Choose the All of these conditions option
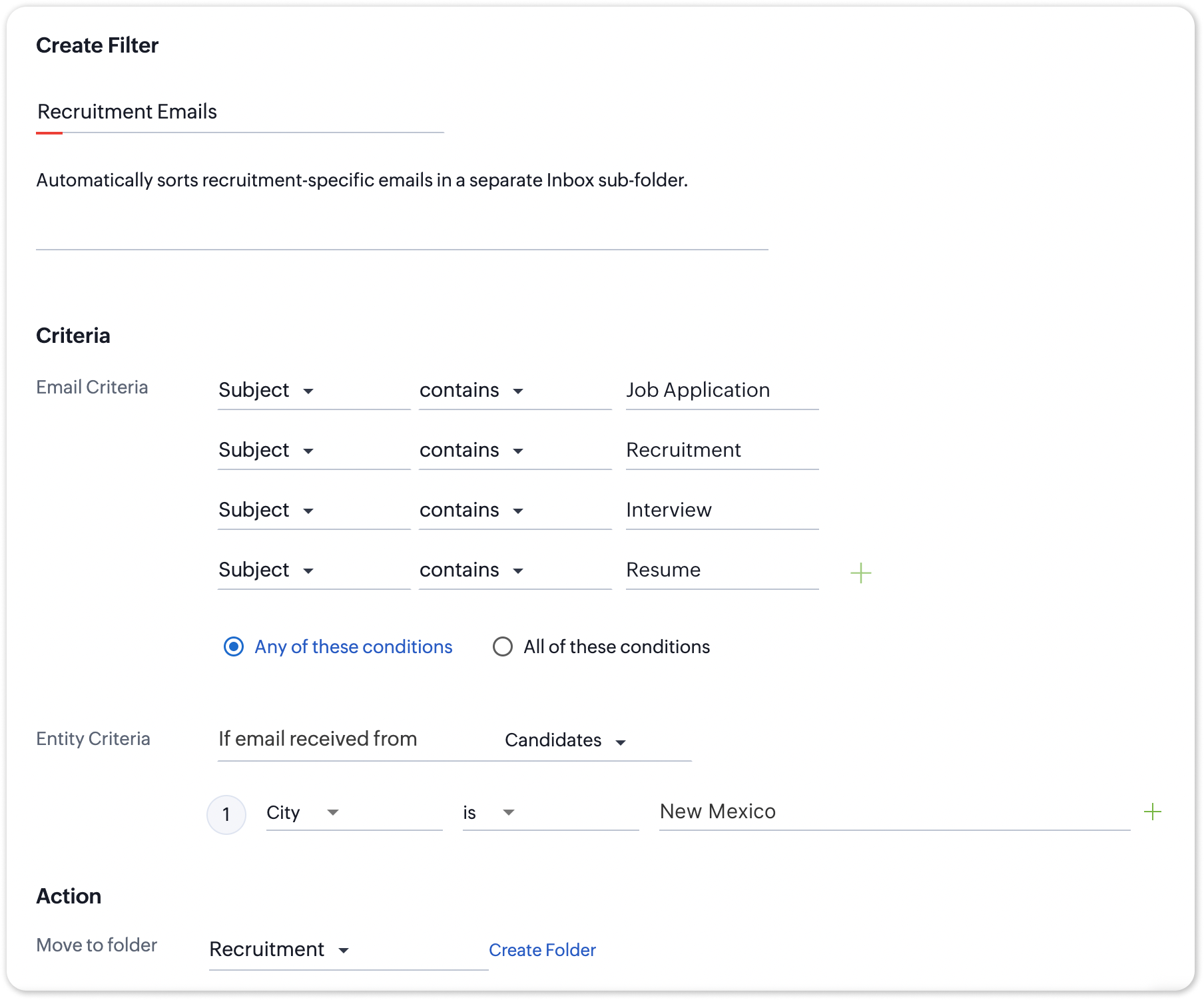The width and height of the screenshot is (1204, 1000). [503, 646]
